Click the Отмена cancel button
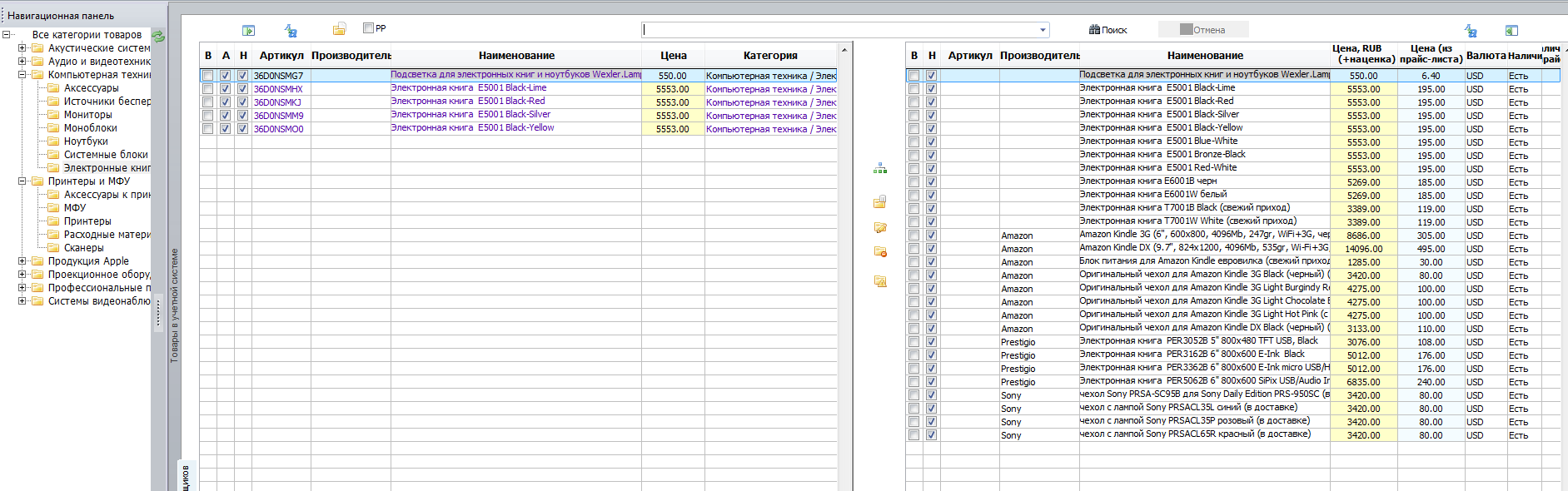The image size is (1568, 491). 1202,30
